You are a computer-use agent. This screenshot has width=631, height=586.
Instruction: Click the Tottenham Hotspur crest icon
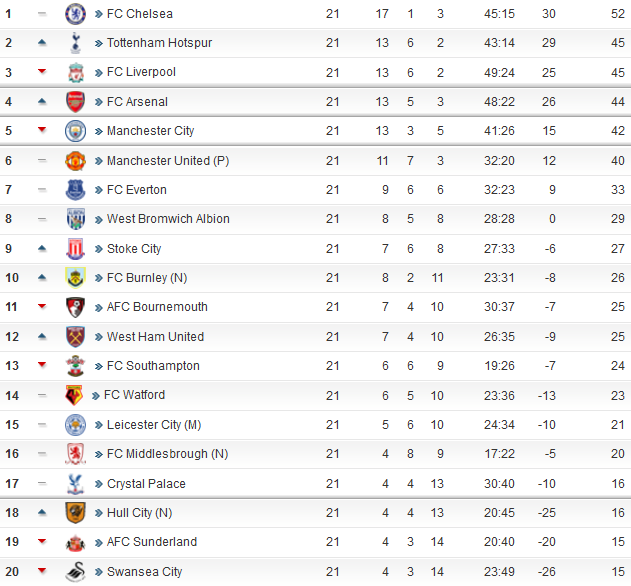(75, 43)
